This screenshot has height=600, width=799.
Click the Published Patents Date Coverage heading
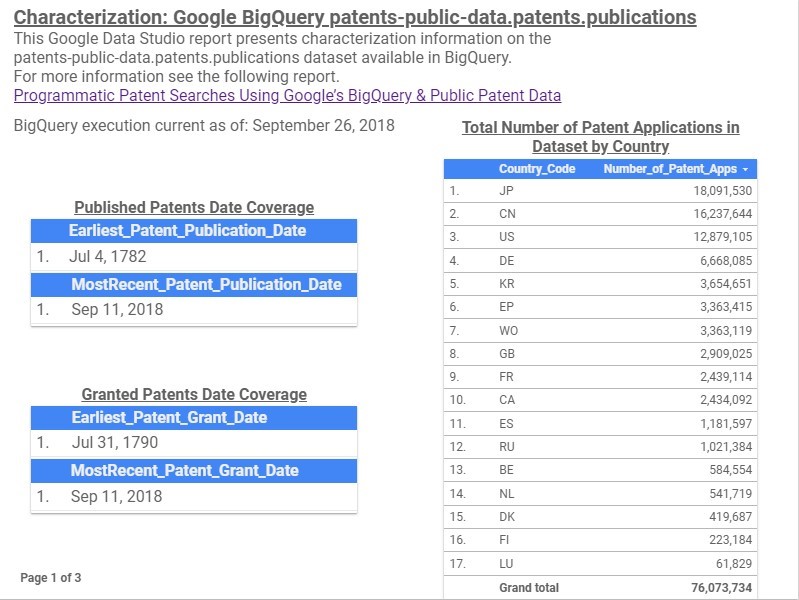point(194,207)
